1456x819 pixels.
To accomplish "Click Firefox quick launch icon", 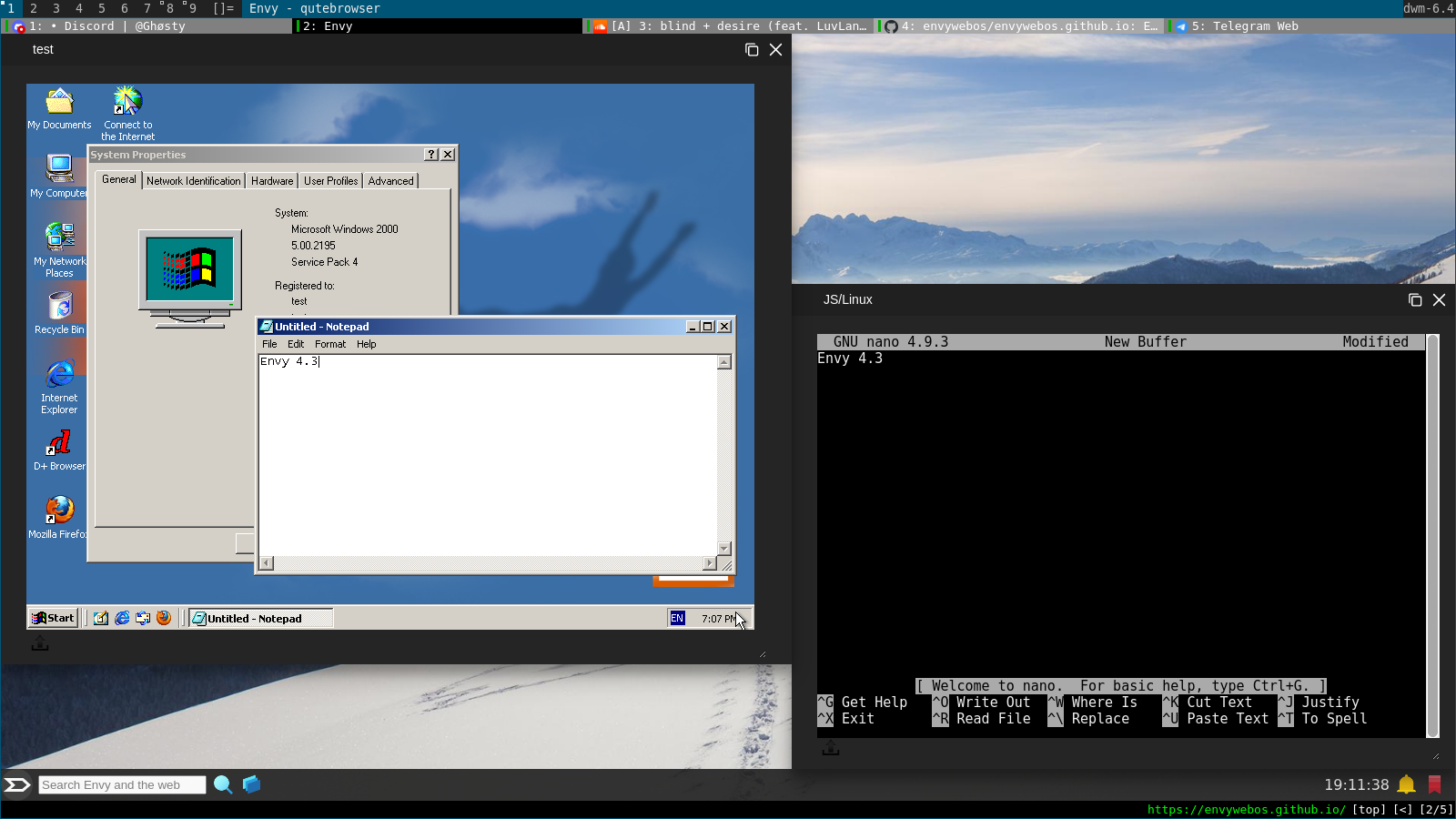I will coord(164,618).
